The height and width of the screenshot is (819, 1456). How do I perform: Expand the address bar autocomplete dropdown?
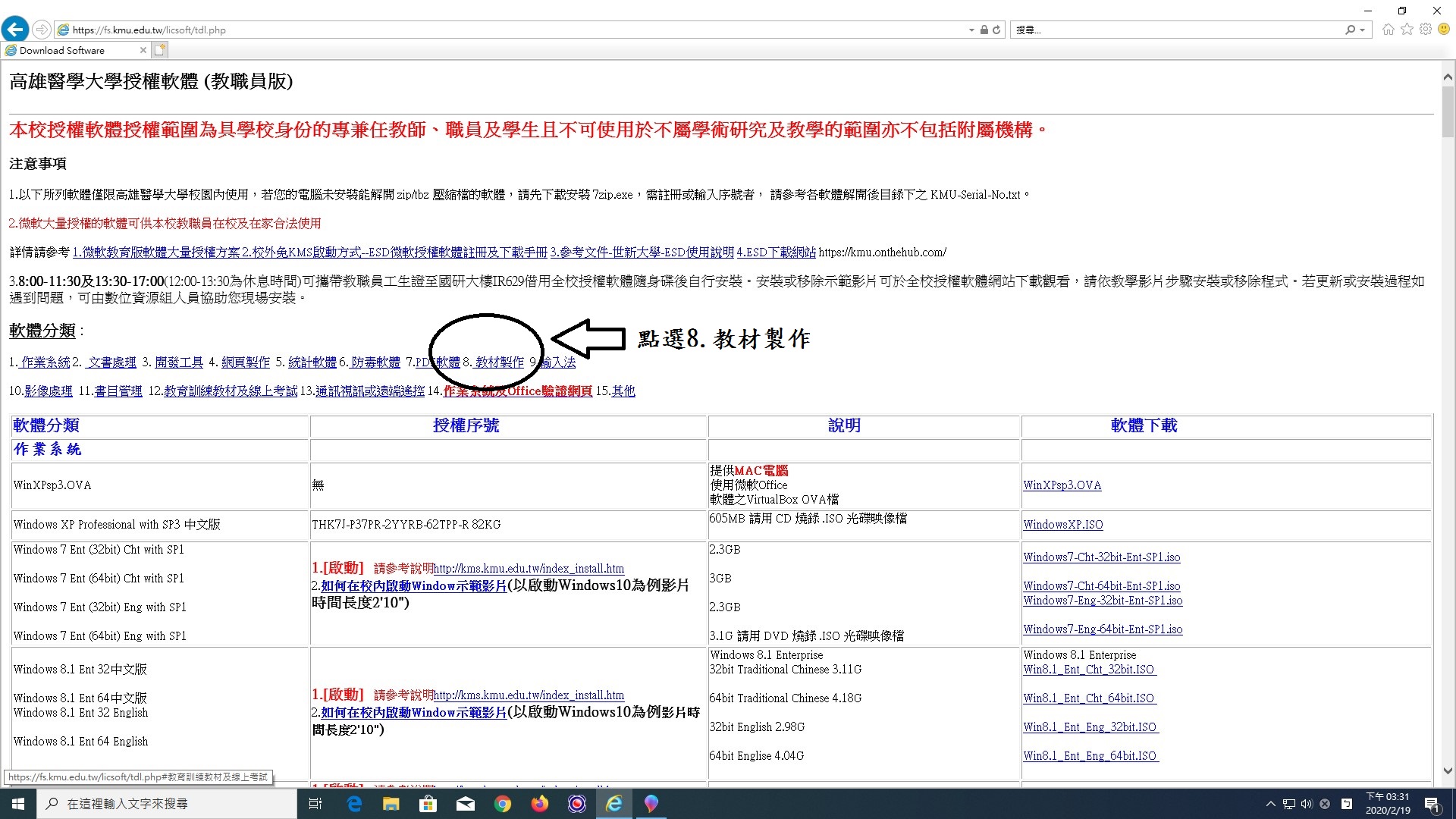pos(971,30)
